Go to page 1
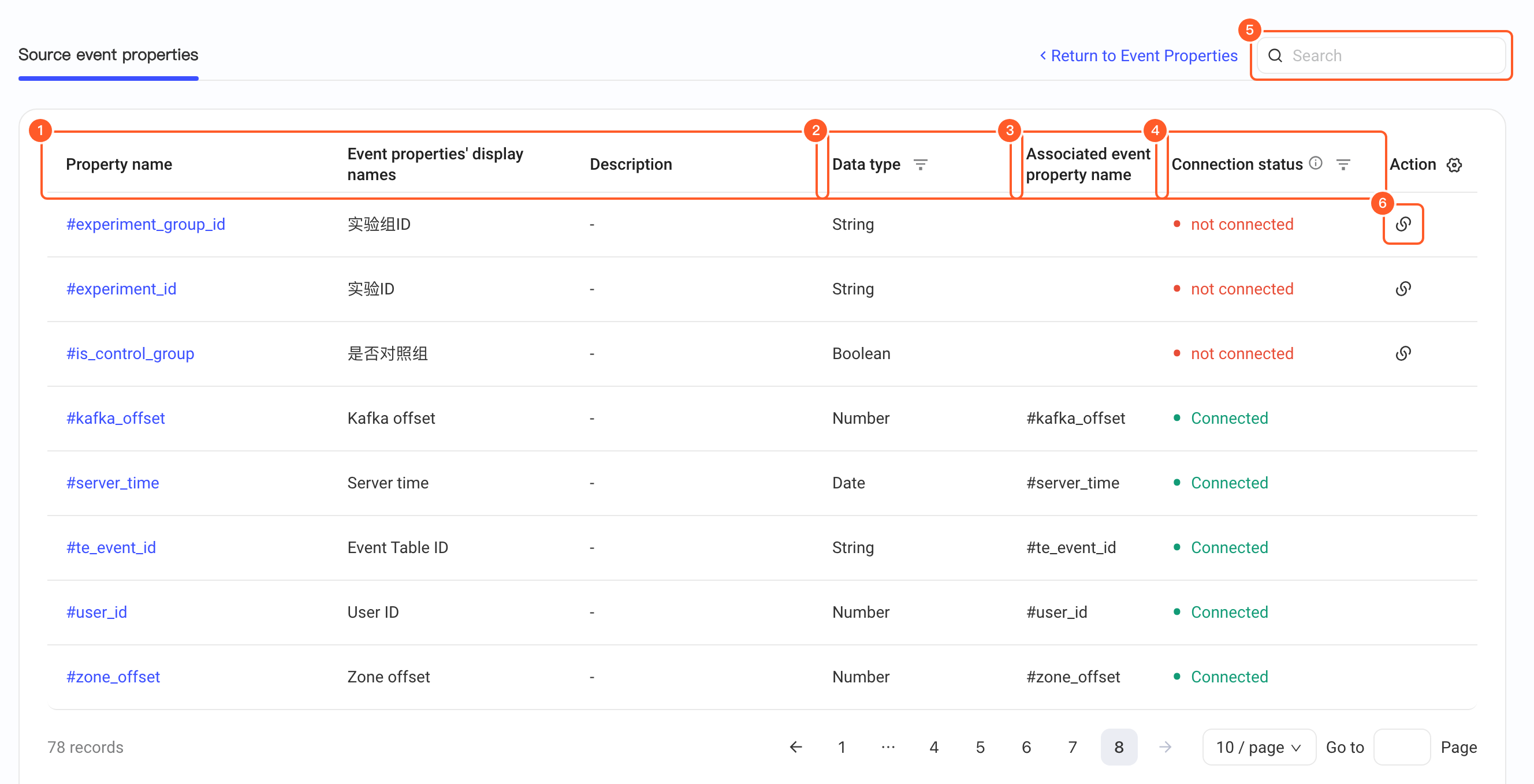Viewport: 1534px width, 784px height. click(842, 746)
